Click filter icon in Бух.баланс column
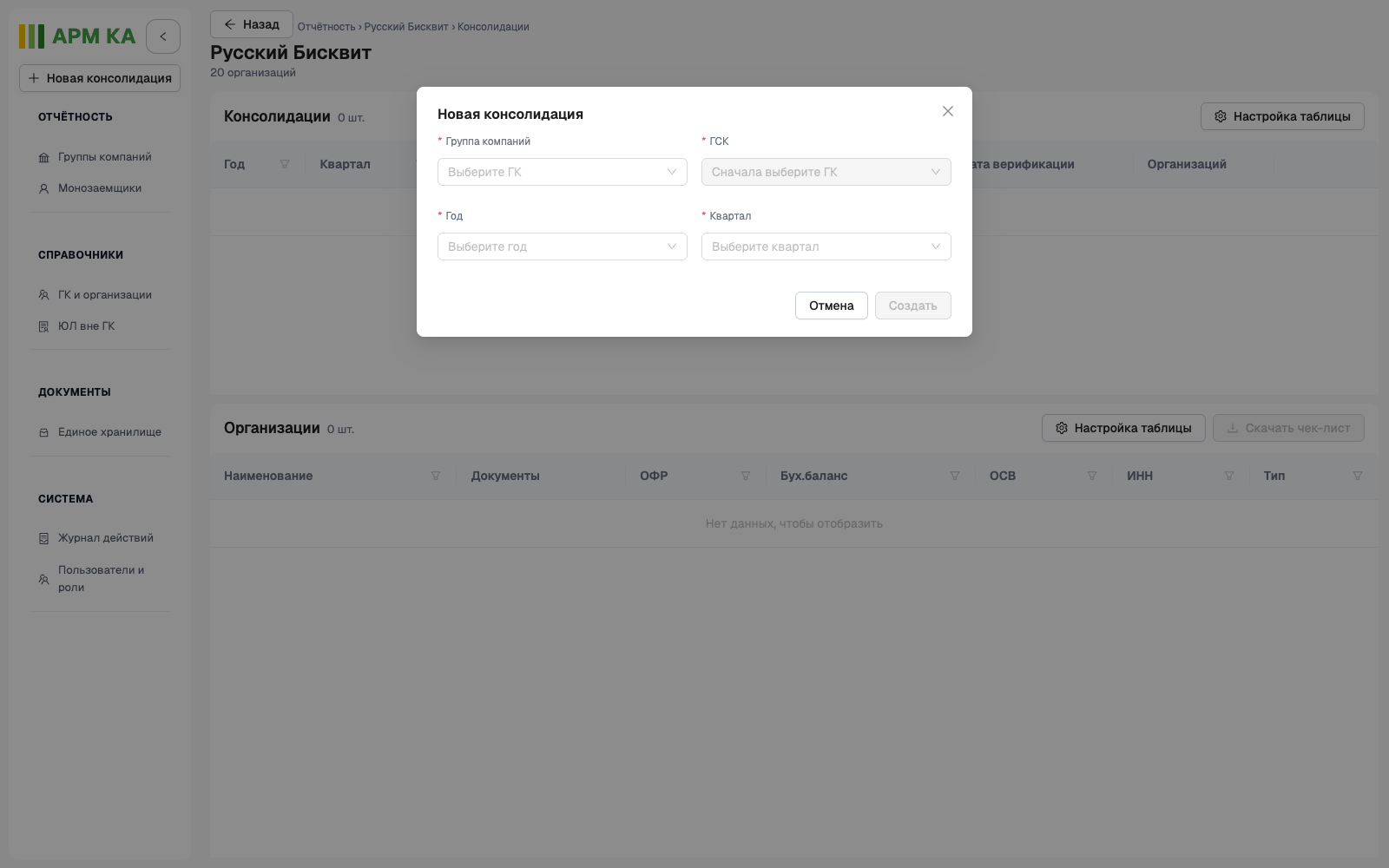Viewport: 1389px width, 868px height. (x=955, y=476)
